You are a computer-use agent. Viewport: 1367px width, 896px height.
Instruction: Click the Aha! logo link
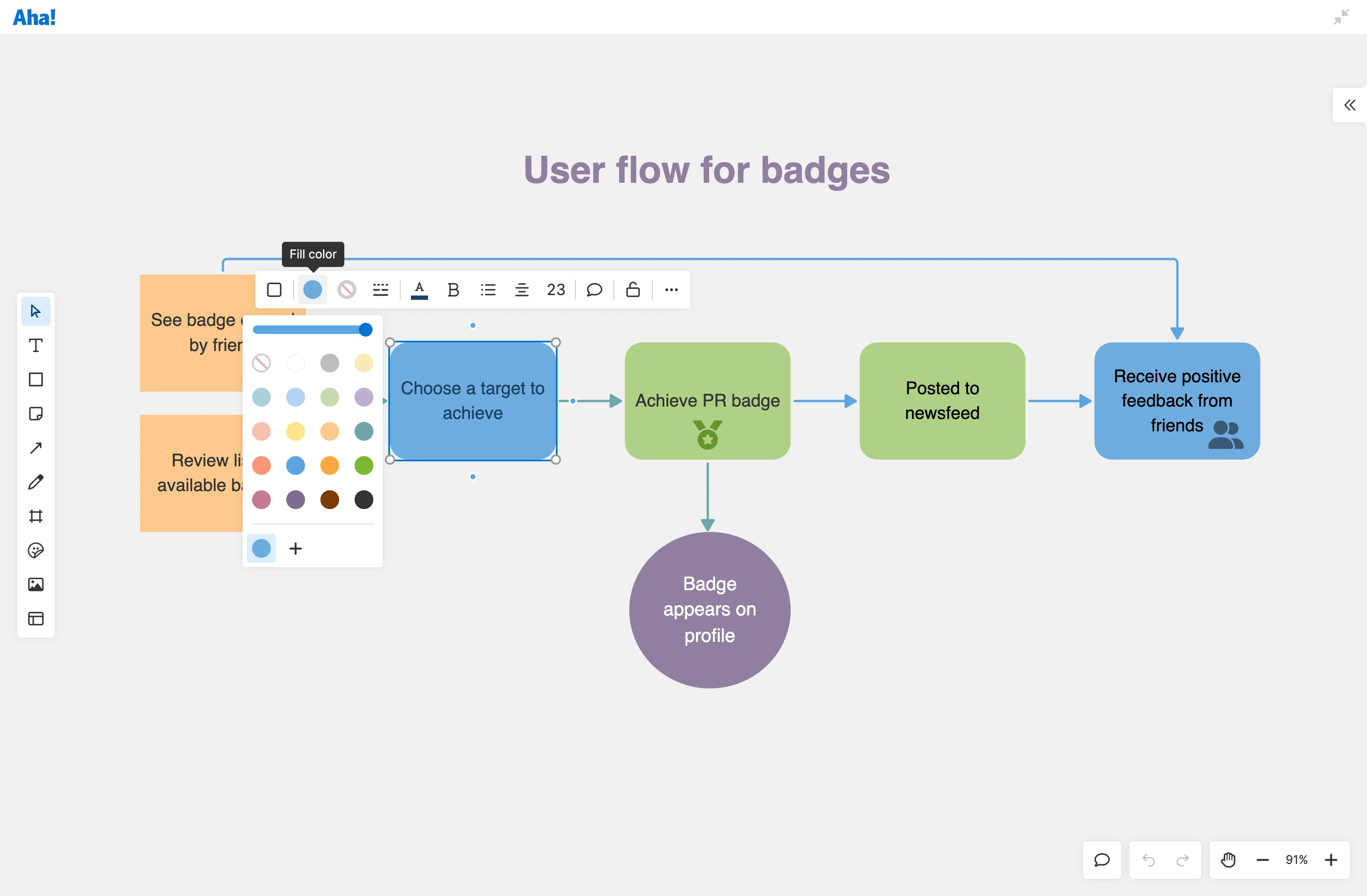coord(34,17)
